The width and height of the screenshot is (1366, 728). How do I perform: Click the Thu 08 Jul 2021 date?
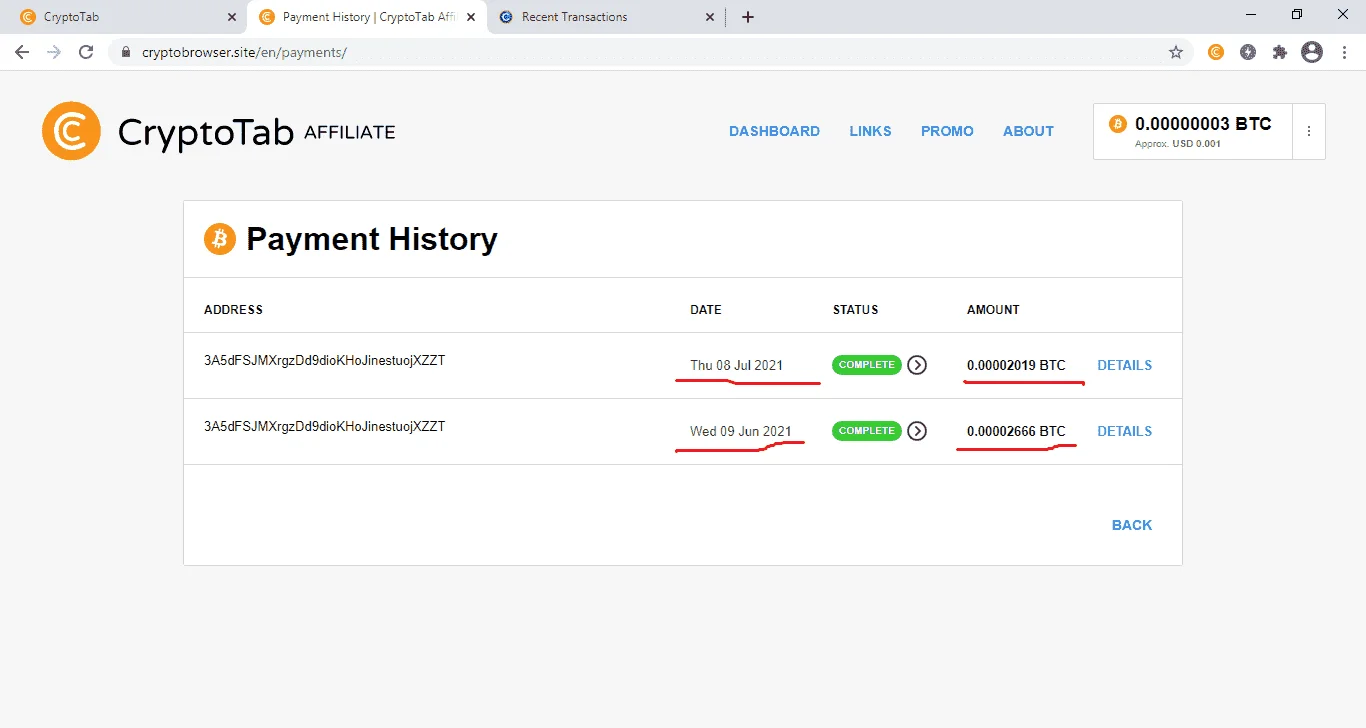pos(737,365)
